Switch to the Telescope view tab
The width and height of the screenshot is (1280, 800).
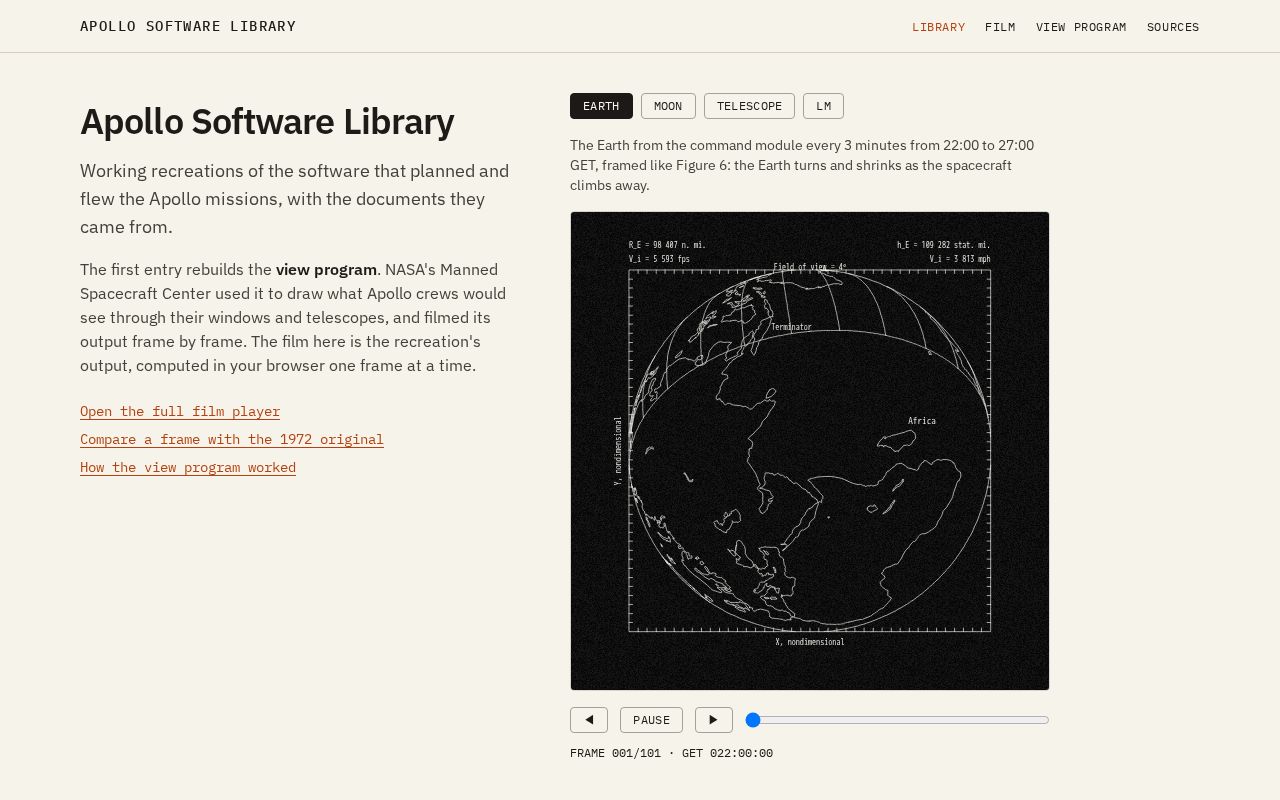749,106
